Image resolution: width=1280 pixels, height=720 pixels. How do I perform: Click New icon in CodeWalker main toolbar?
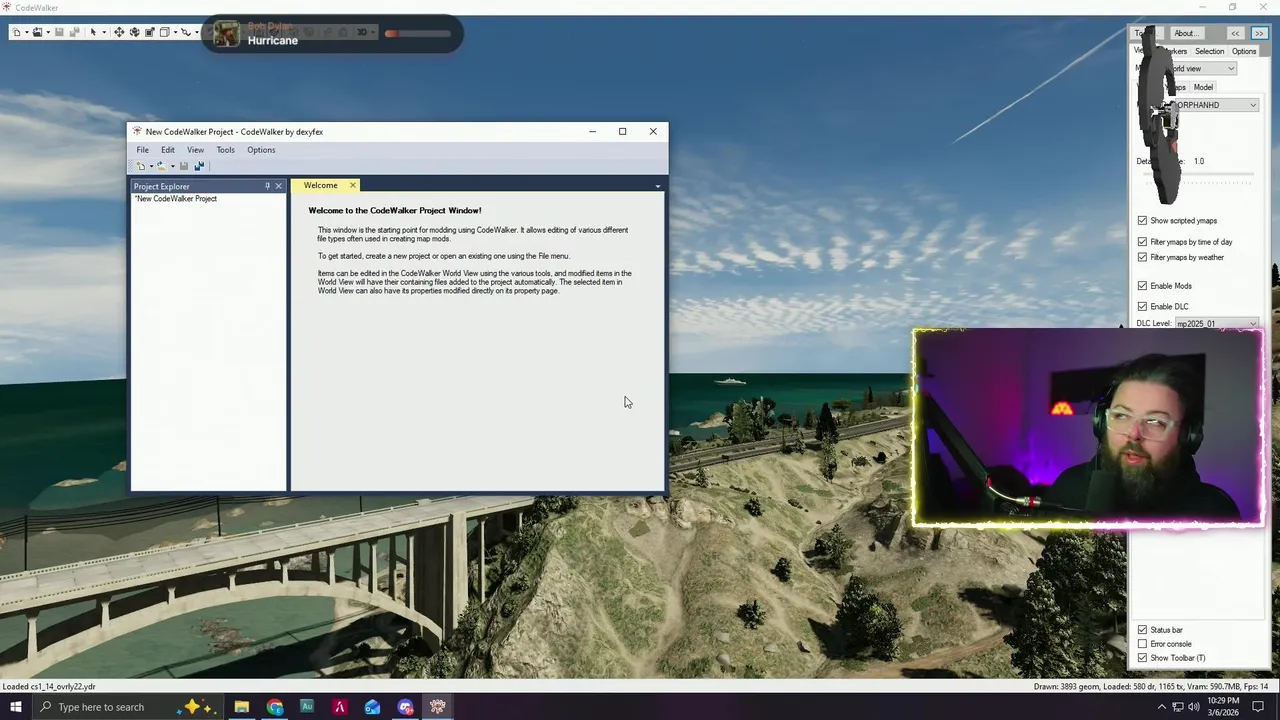point(16,32)
